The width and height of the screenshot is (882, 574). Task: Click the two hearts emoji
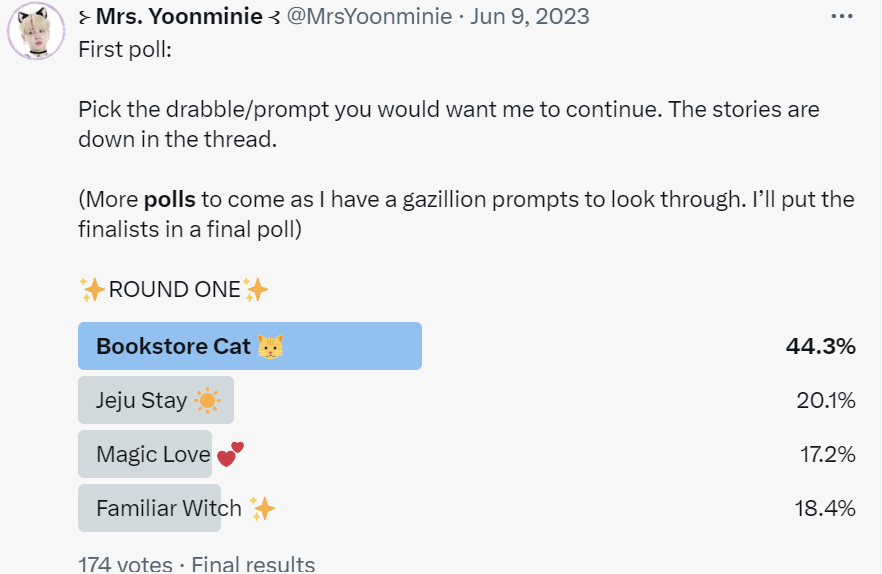(x=231, y=454)
